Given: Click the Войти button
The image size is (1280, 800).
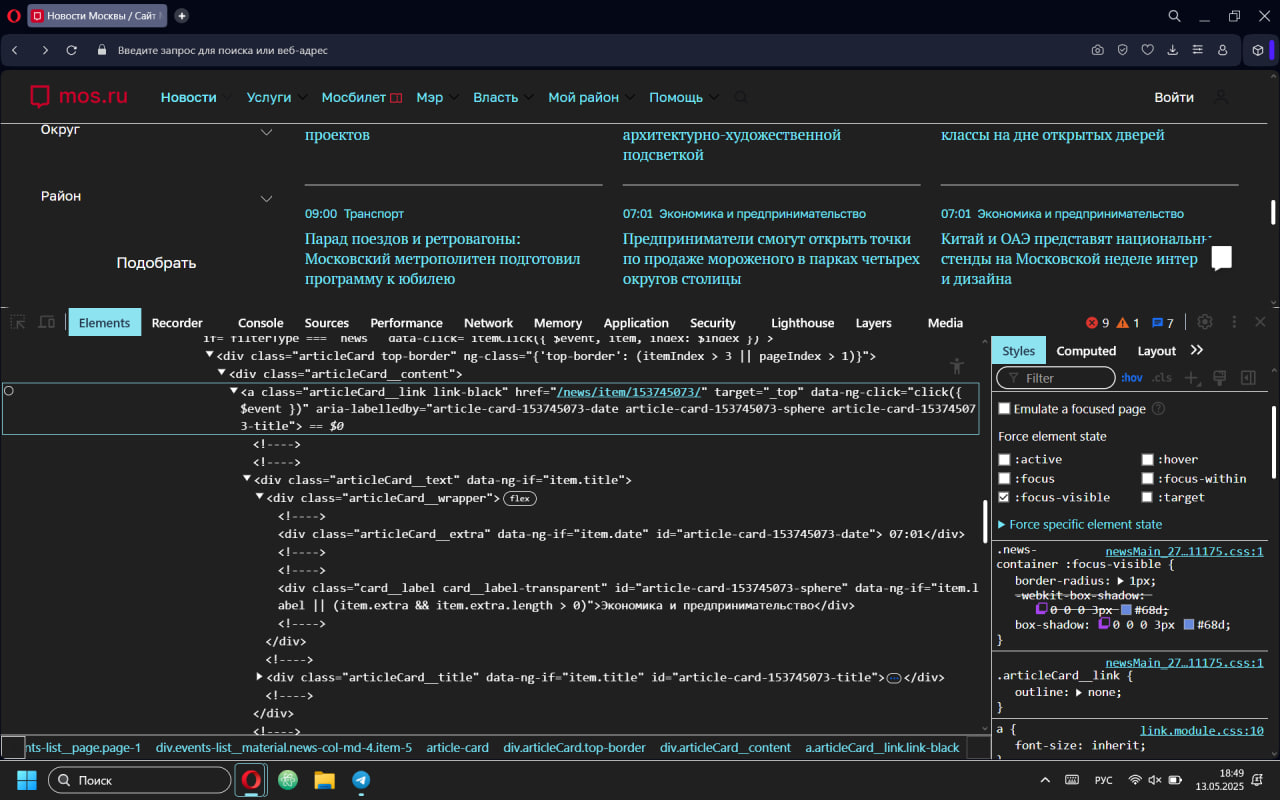Looking at the screenshot, I should click(1173, 97).
